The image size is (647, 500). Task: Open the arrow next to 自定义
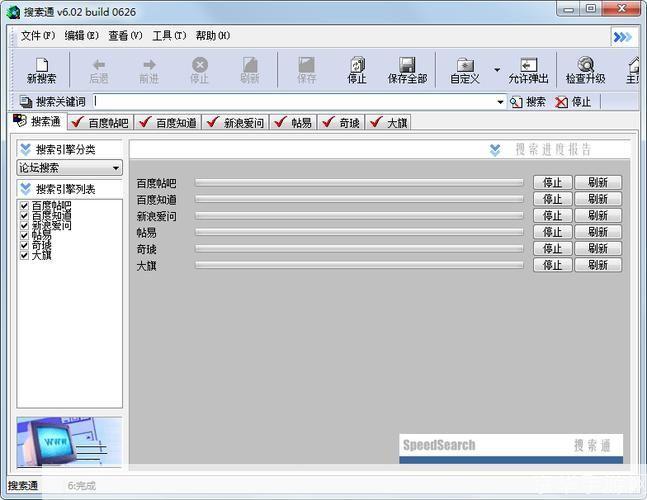pos(497,70)
